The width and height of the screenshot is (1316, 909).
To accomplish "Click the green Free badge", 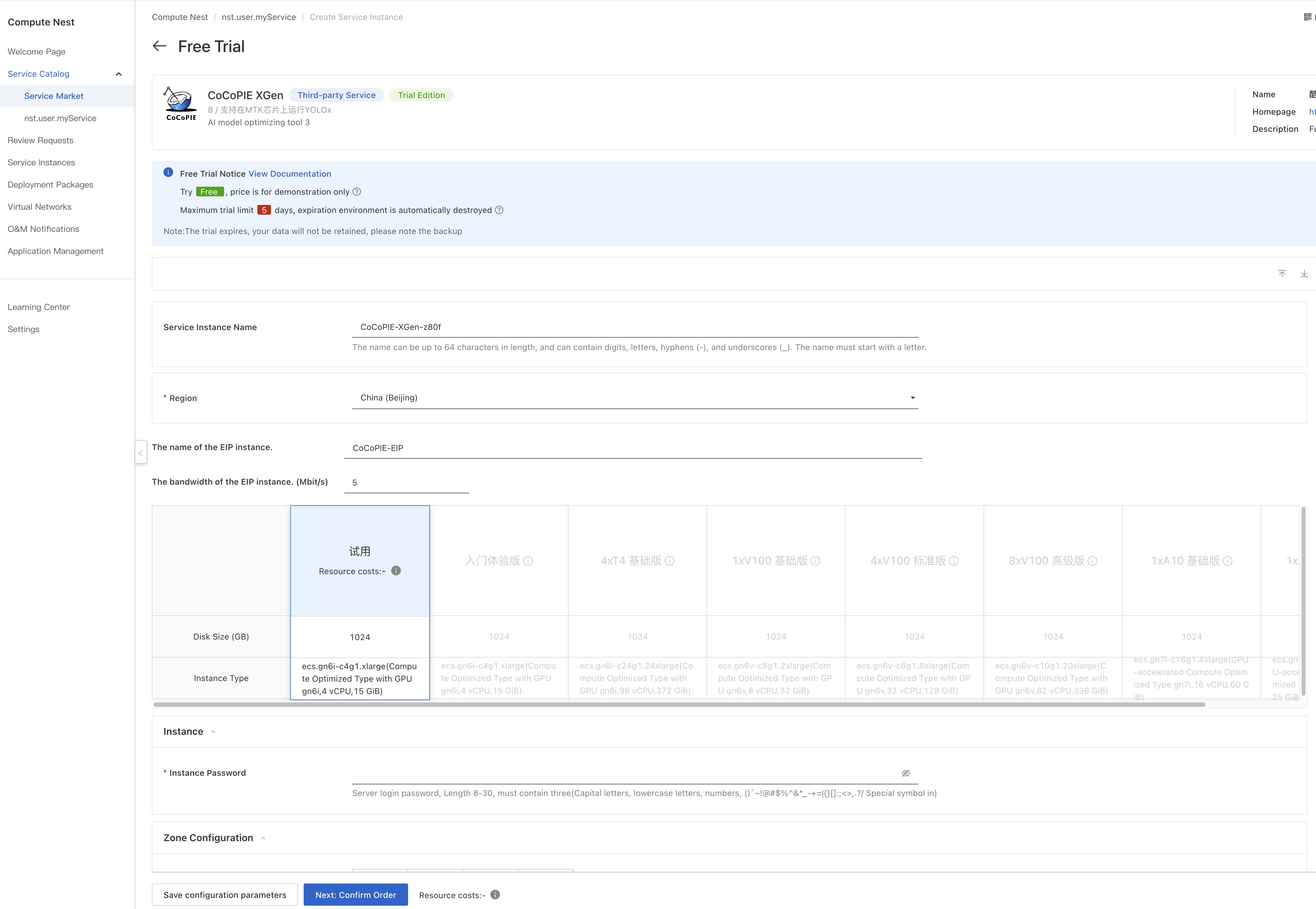I will (x=210, y=192).
